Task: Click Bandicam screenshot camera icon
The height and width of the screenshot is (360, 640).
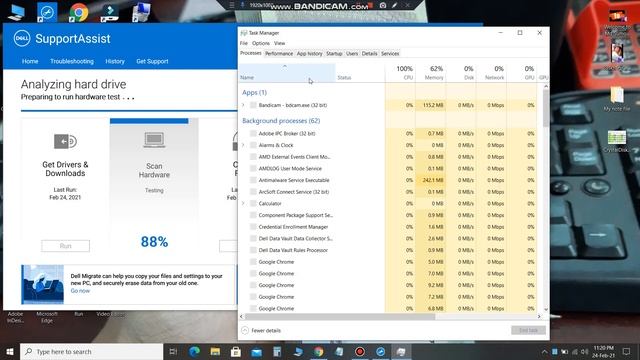Action: pos(383,5)
